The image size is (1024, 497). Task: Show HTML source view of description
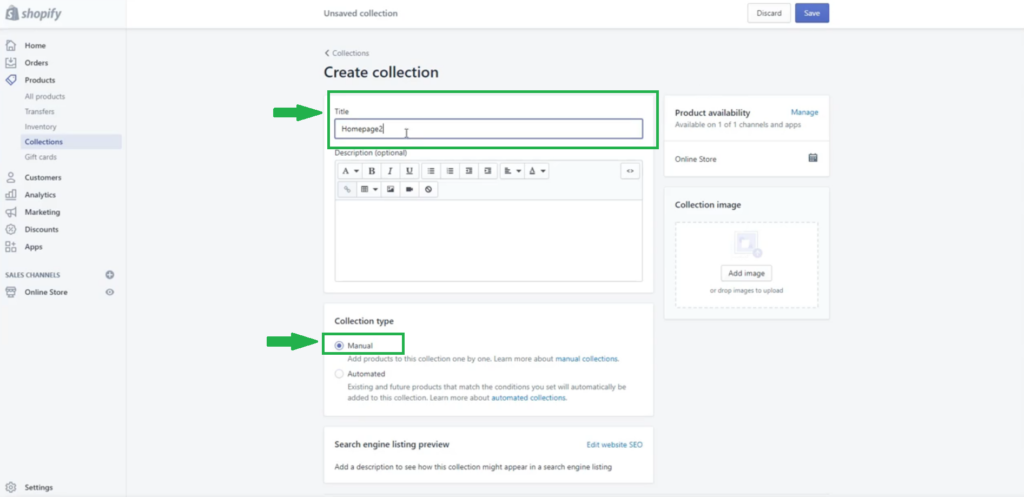630,171
